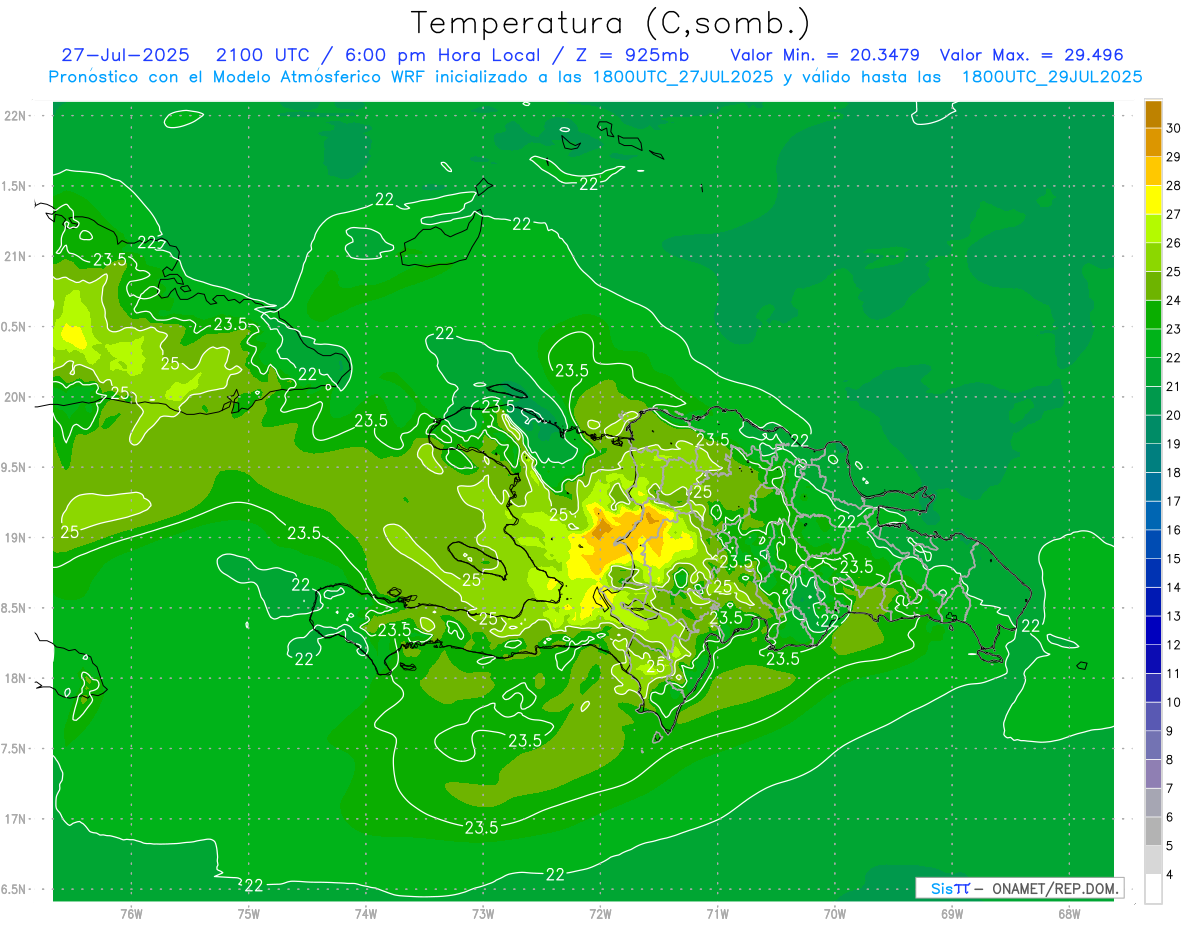Click the "76W" longitude axis label
Viewport: 1200px width, 927px height.
[131, 914]
